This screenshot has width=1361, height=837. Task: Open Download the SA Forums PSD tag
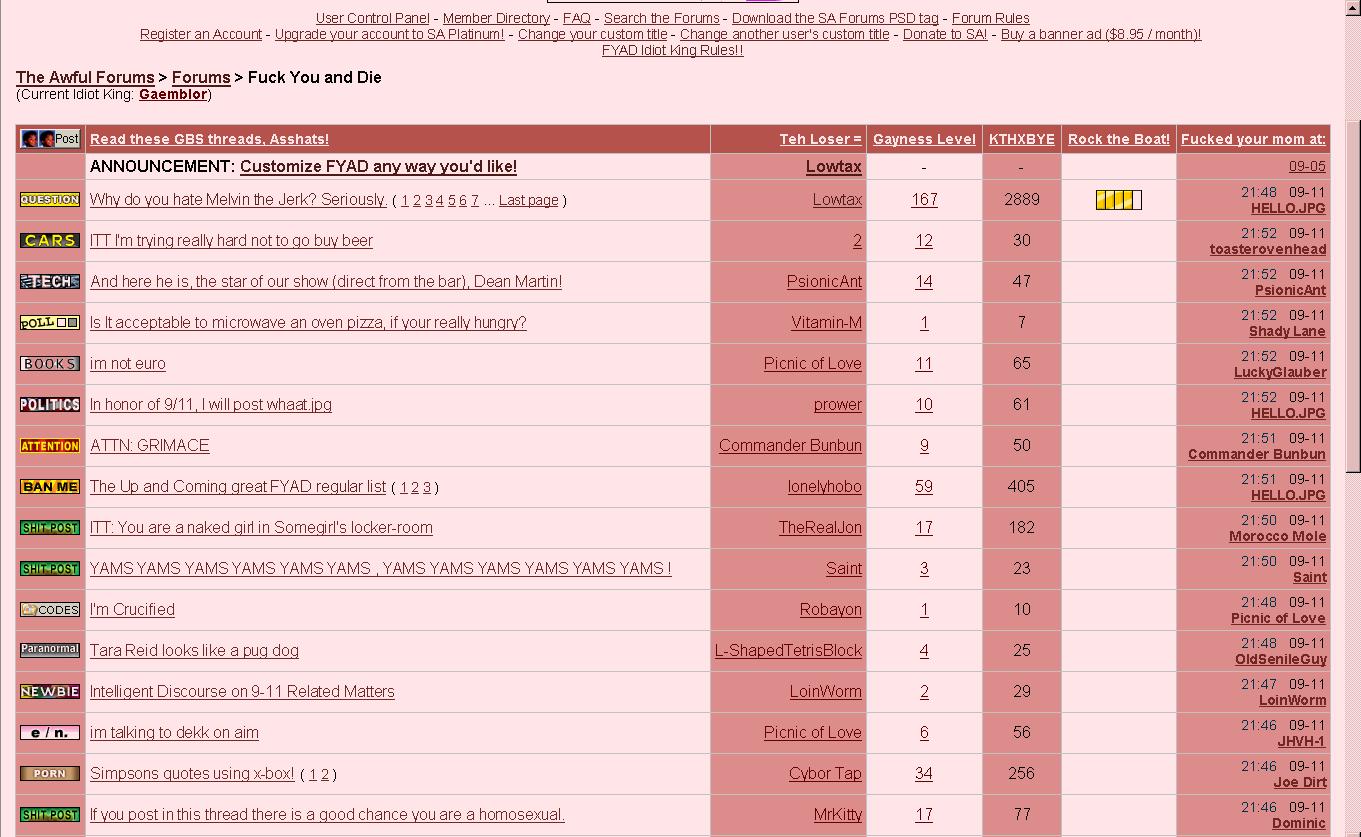point(835,18)
